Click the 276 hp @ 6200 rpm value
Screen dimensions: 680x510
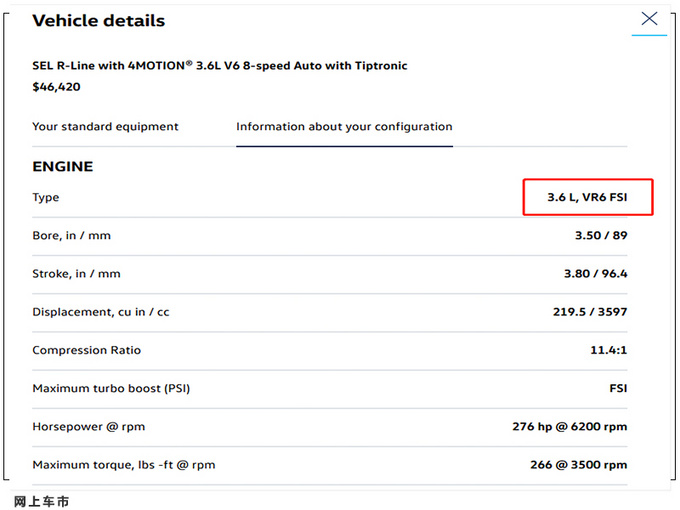569,427
